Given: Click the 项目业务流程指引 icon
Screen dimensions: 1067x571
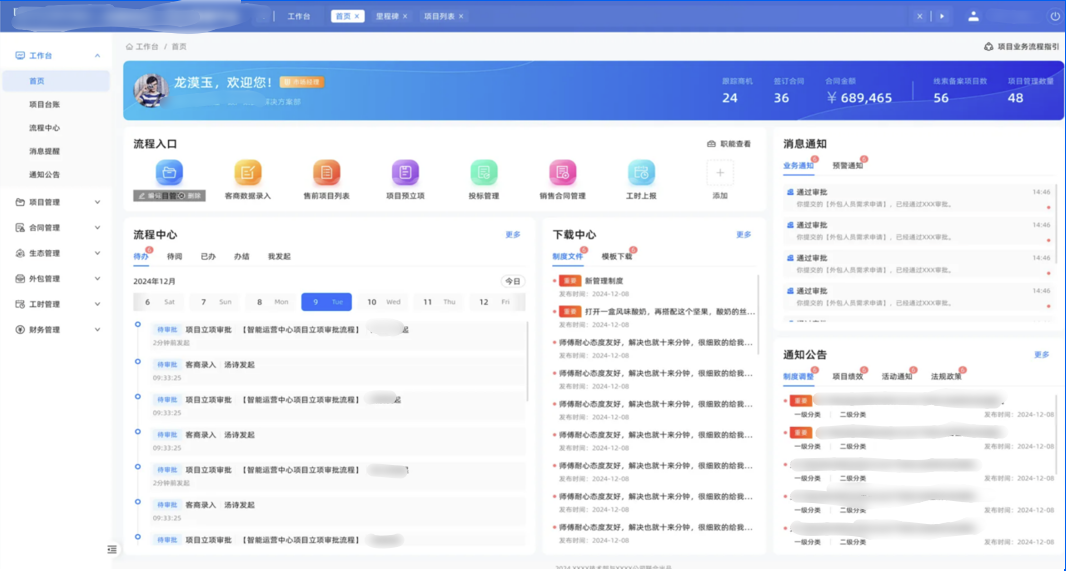Looking at the screenshot, I should (x=989, y=47).
